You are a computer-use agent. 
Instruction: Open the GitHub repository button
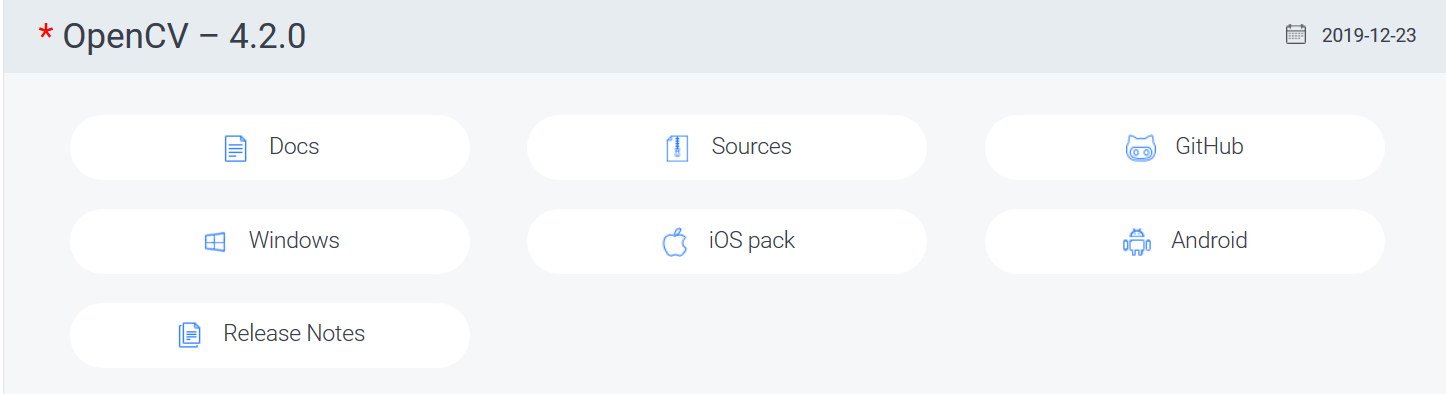coord(1185,148)
